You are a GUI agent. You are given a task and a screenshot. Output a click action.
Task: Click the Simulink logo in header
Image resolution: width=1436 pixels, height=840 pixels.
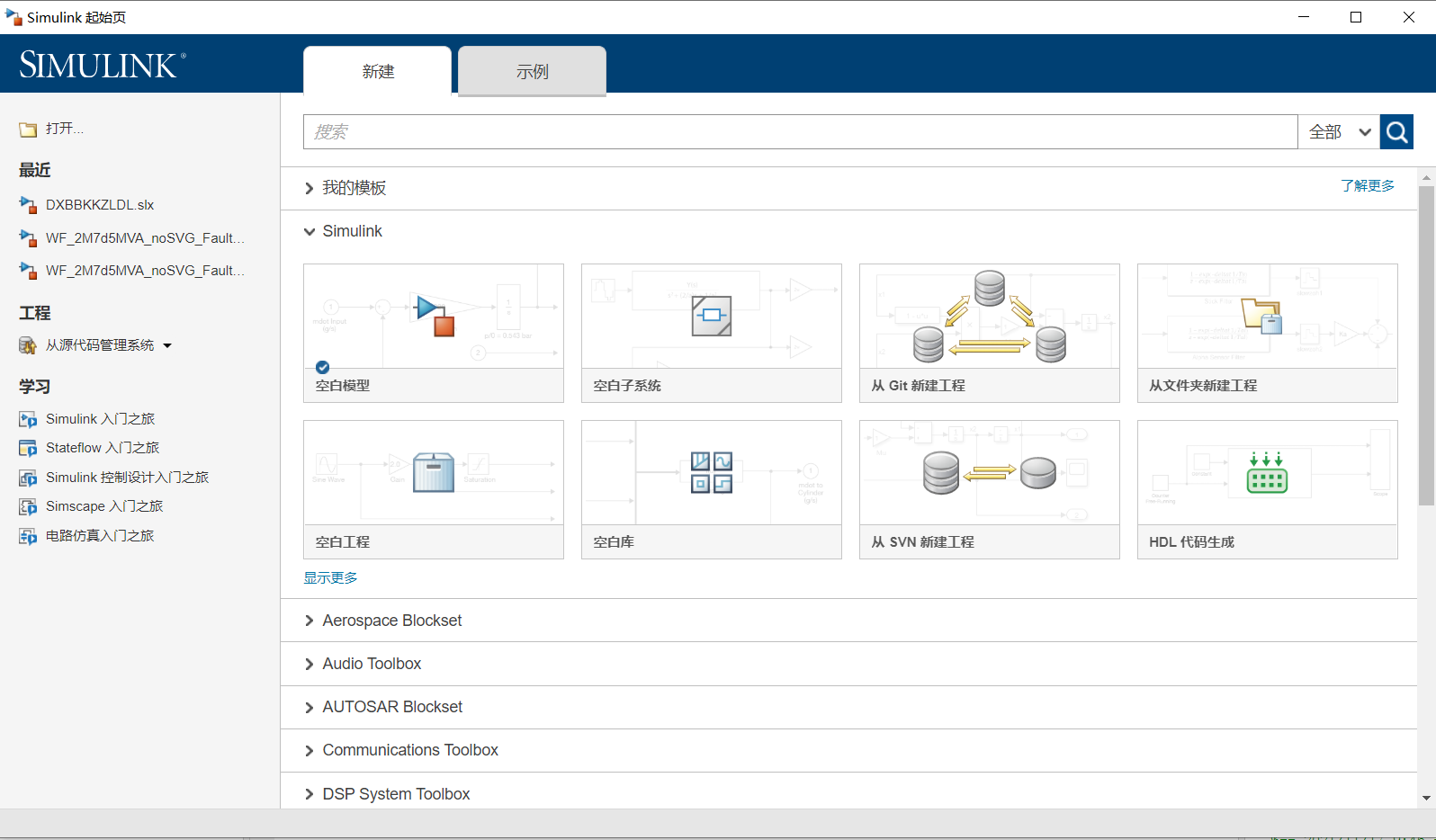click(x=103, y=65)
